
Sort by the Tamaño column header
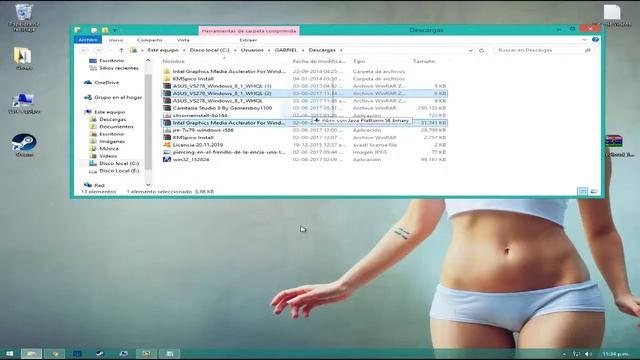424,61
